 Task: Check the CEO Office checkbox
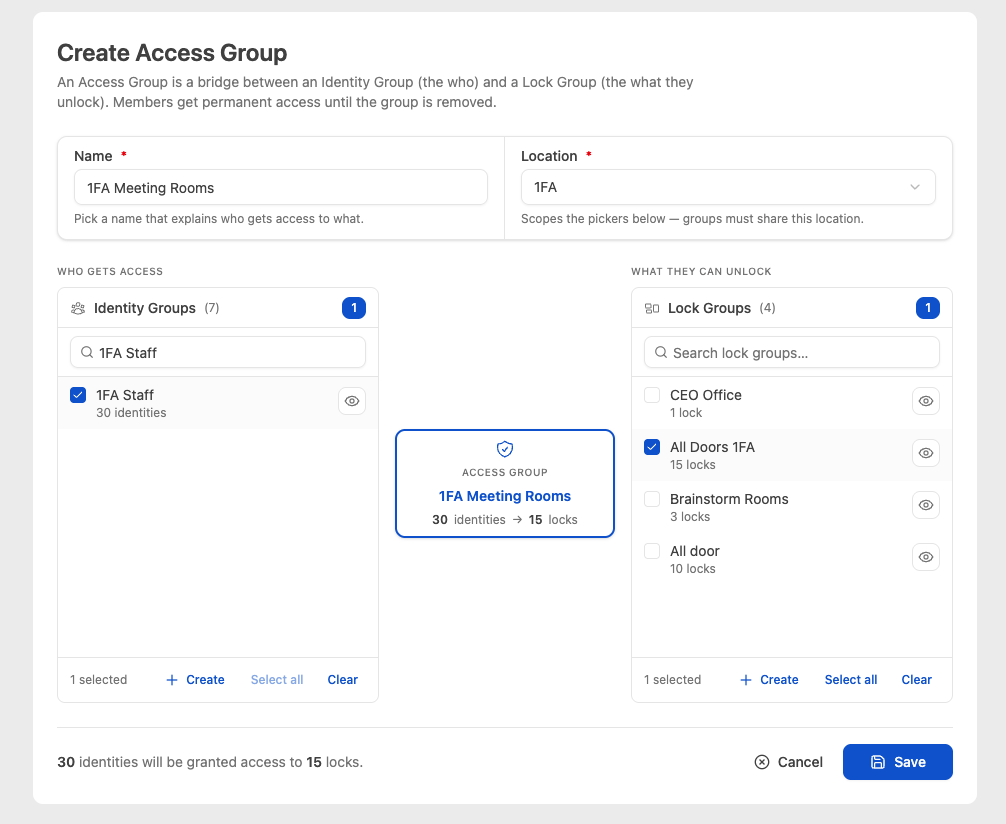(652, 395)
